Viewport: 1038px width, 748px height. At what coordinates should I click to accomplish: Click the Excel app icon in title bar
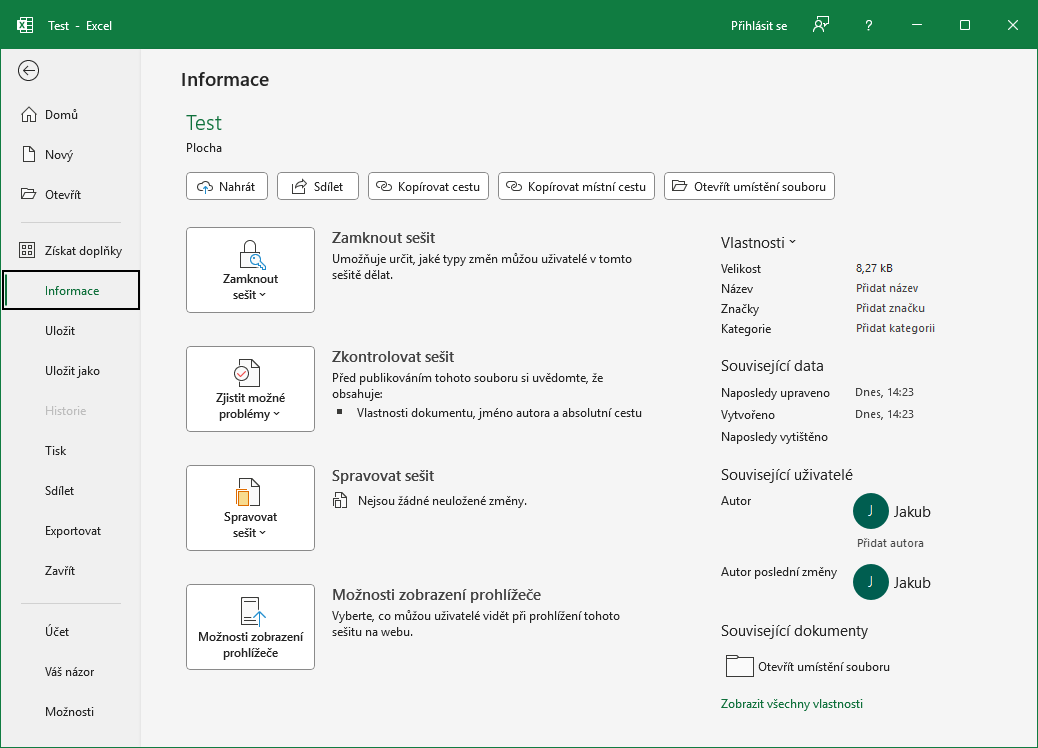coord(25,24)
